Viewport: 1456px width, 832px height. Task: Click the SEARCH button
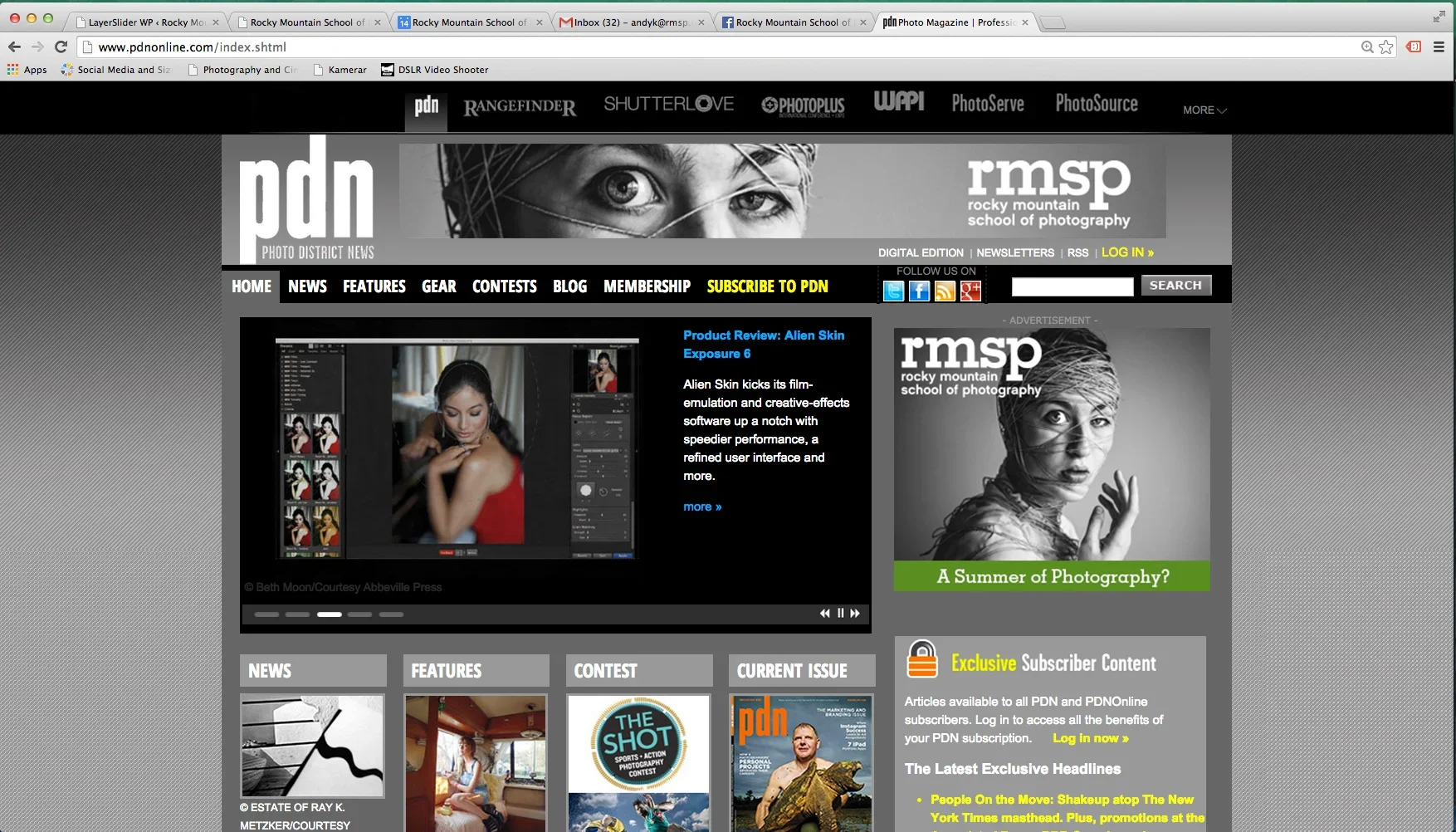(1176, 286)
